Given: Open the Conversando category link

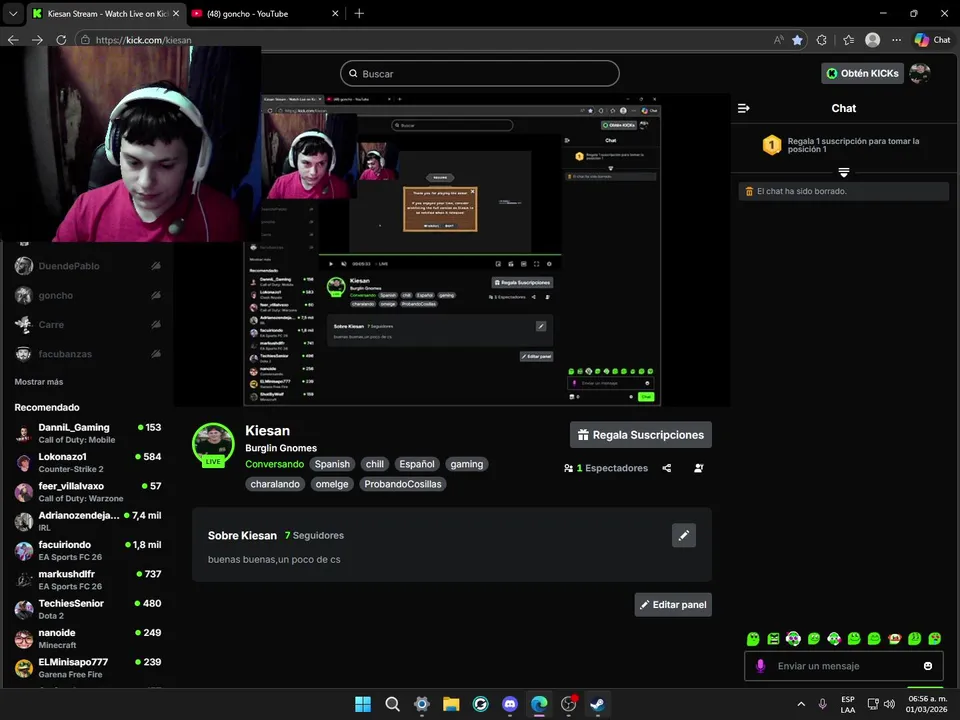Looking at the screenshot, I should click(274, 465).
